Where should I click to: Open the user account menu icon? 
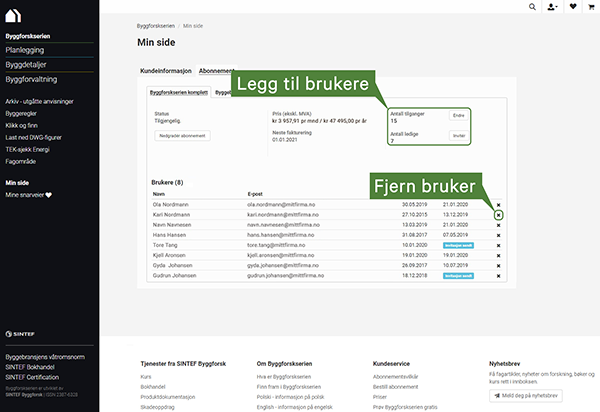point(552,7)
